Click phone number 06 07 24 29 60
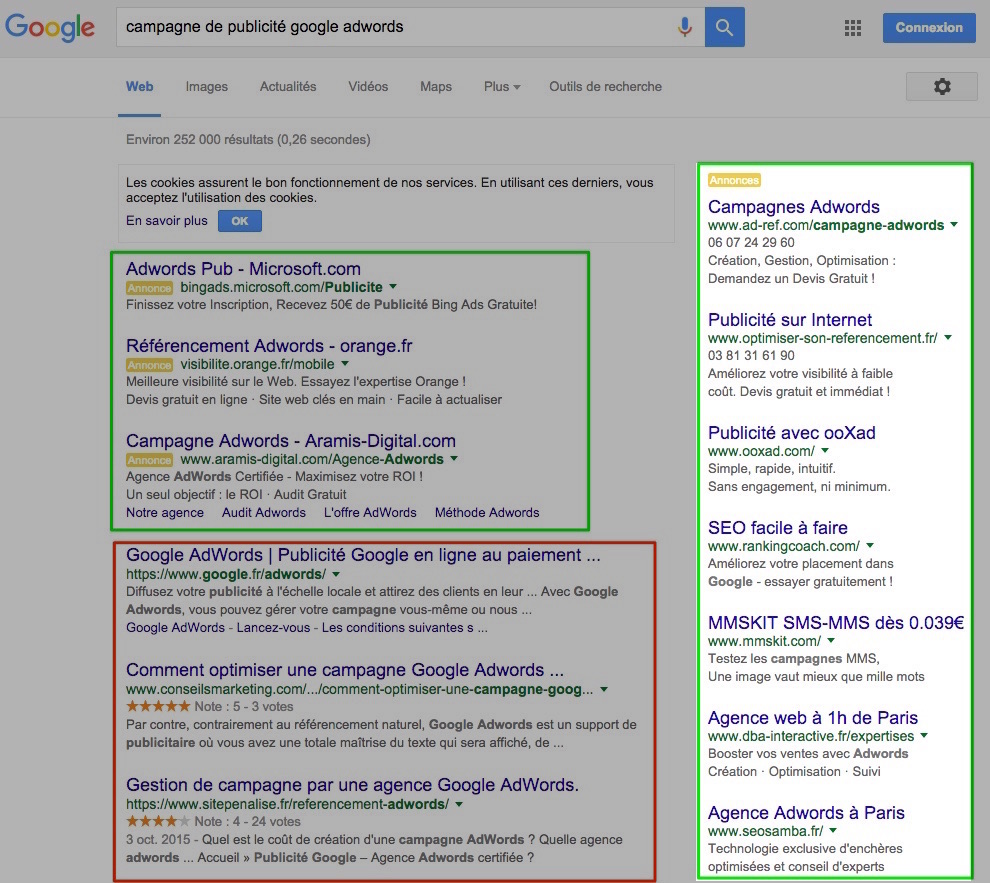 [x=751, y=242]
